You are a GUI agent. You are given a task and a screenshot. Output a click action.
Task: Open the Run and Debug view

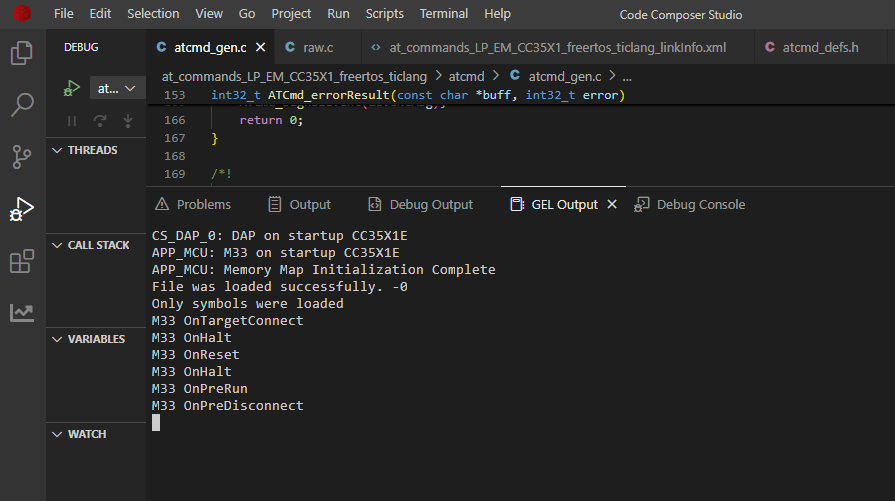pos(22,209)
